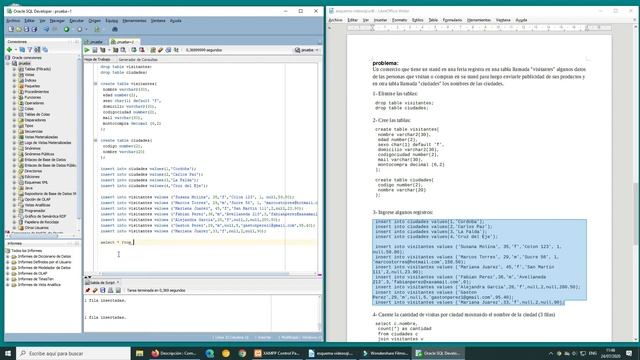Switch to Firefox window on the taskbar
Screen dimensions: 640x360
point(174,353)
